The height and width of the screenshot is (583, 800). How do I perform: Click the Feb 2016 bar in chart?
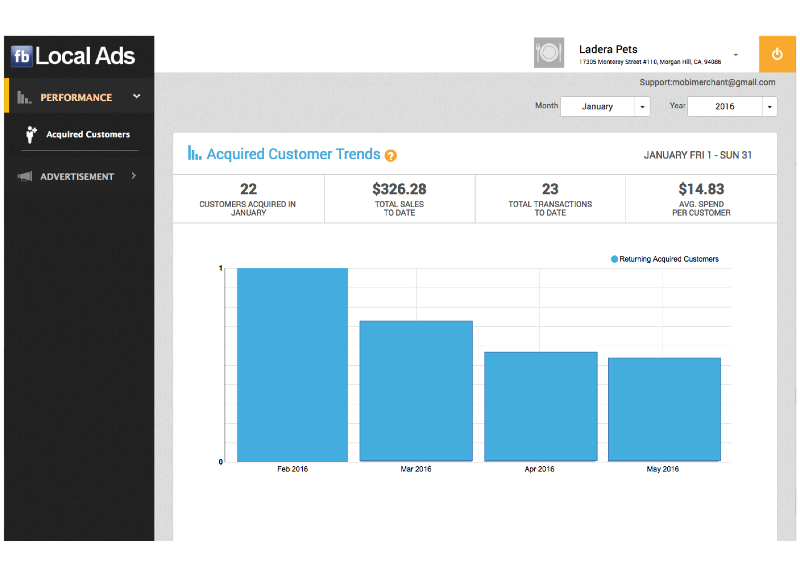coord(292,364)
